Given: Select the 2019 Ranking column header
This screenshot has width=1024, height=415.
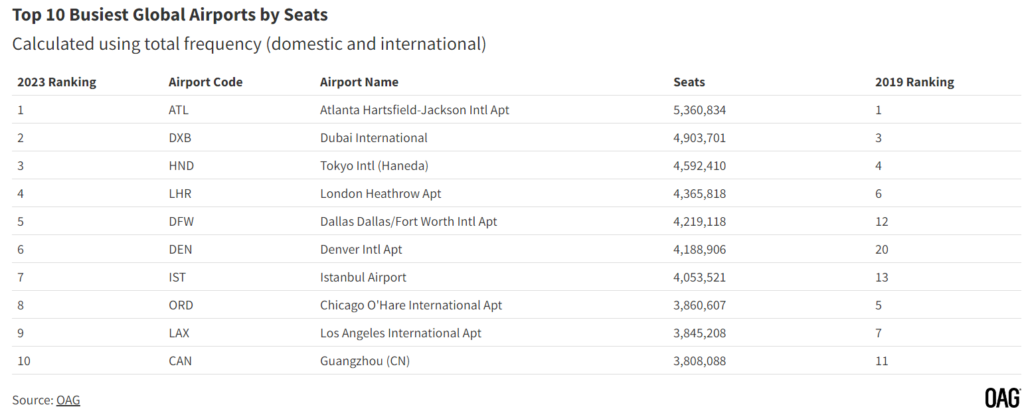Looking at the screenshot, I should pos(914,82).
